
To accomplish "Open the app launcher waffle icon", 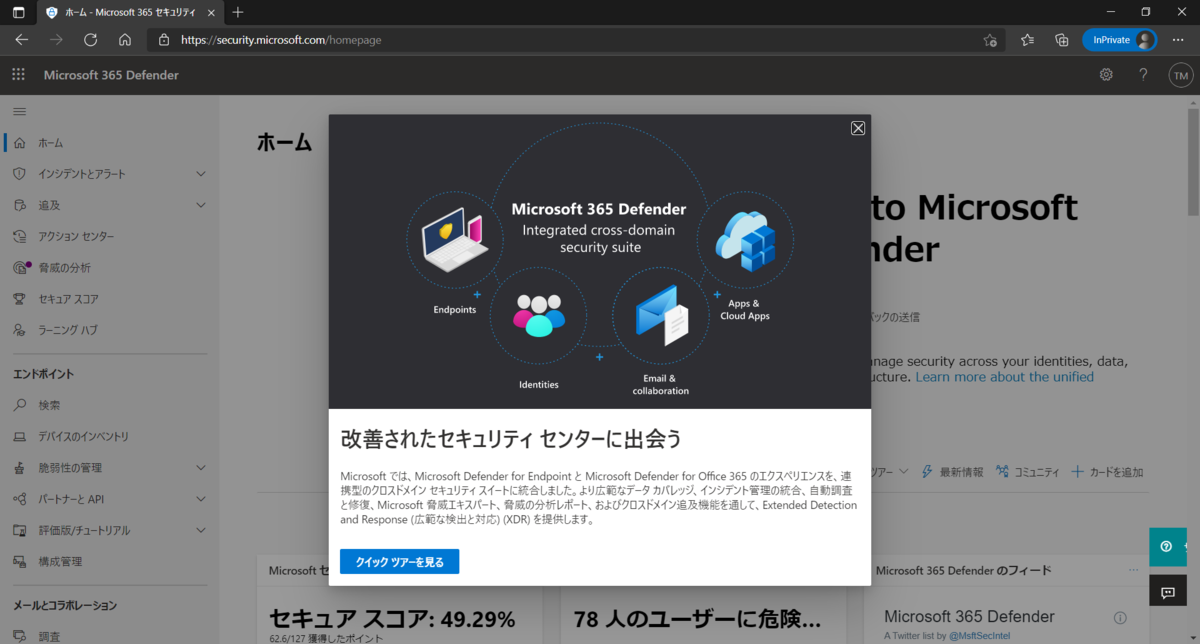I will [x=18, y=75].
